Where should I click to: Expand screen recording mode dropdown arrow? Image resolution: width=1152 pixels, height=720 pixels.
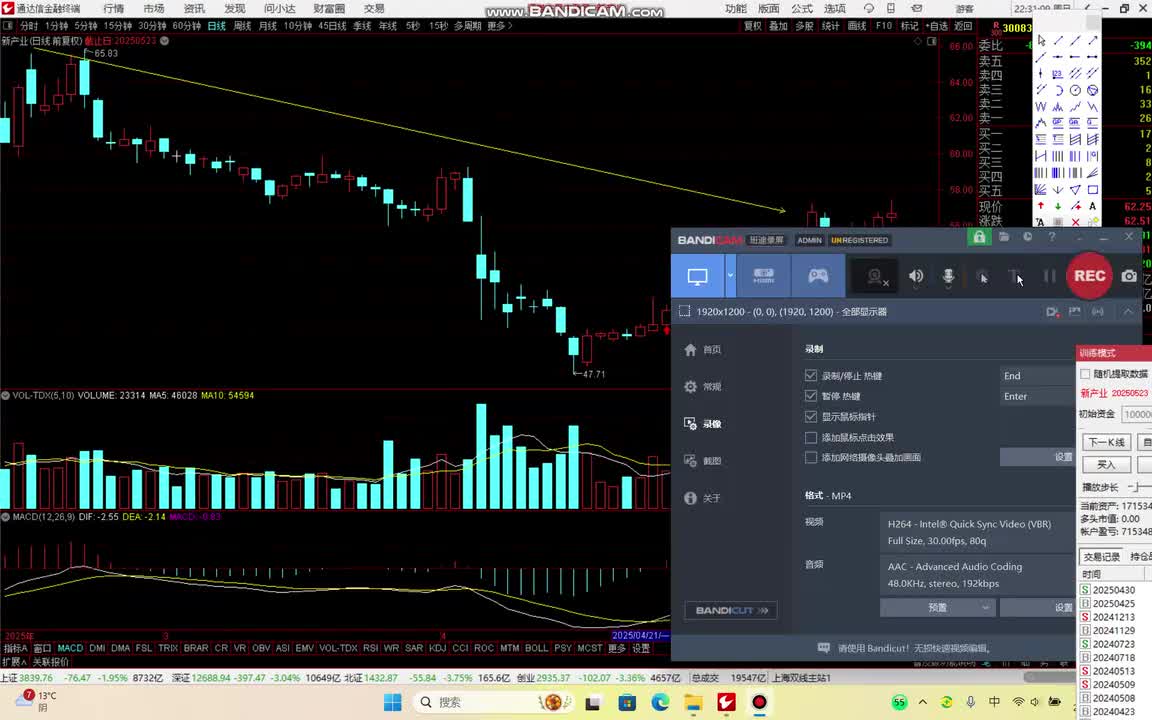[730, 276]
